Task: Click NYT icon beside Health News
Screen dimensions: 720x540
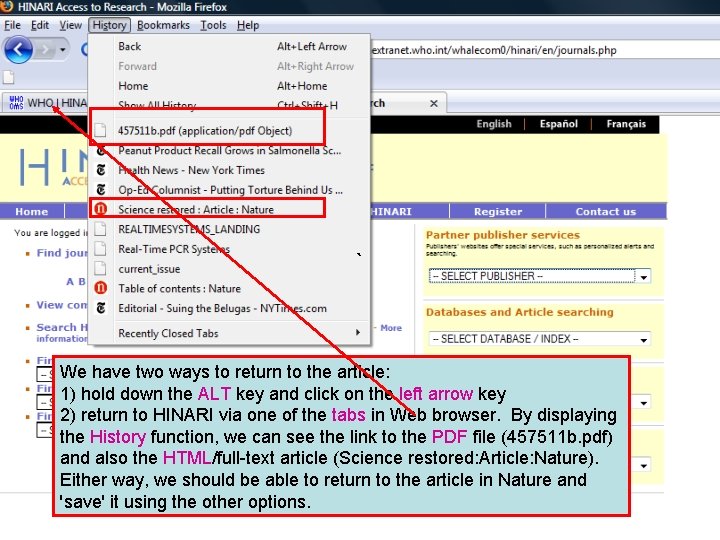Action: click(x=101, y=170)
